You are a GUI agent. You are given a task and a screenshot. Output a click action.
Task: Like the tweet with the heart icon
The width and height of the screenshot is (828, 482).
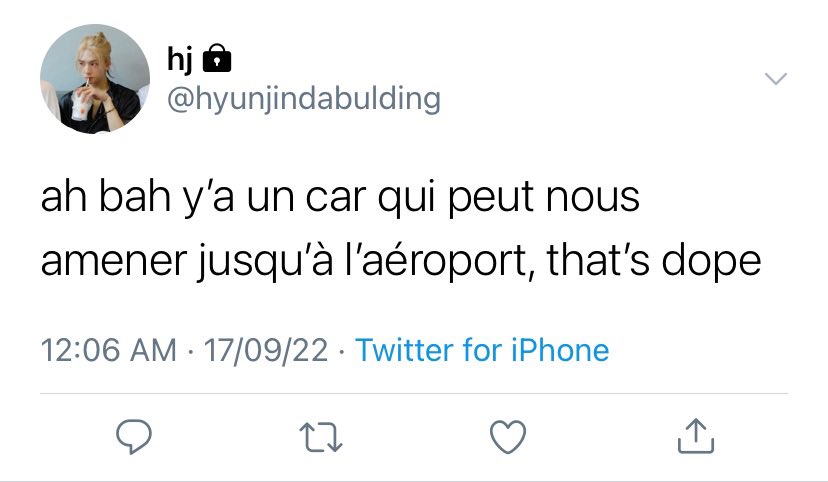(x=508, y=437)
